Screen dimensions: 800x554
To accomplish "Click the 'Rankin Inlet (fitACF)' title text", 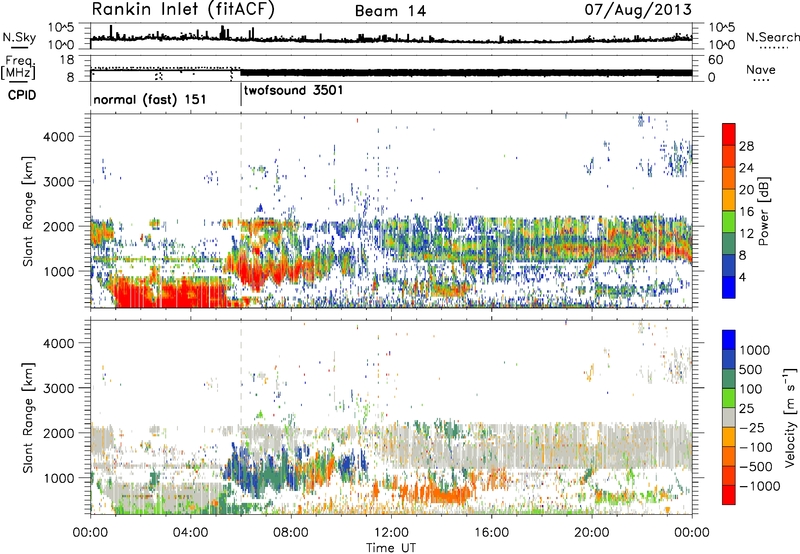I will (x=183, y=9).
